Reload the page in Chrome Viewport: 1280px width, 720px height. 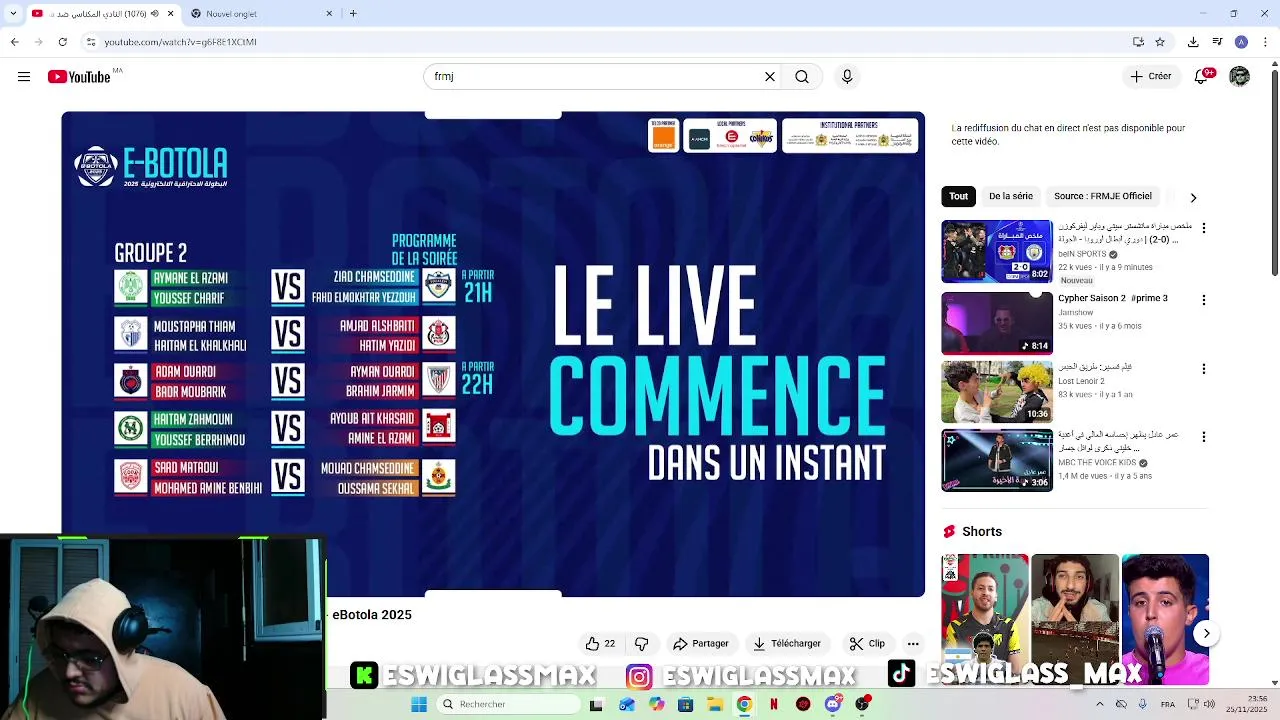pyautogui.click(x=63, y=42)
